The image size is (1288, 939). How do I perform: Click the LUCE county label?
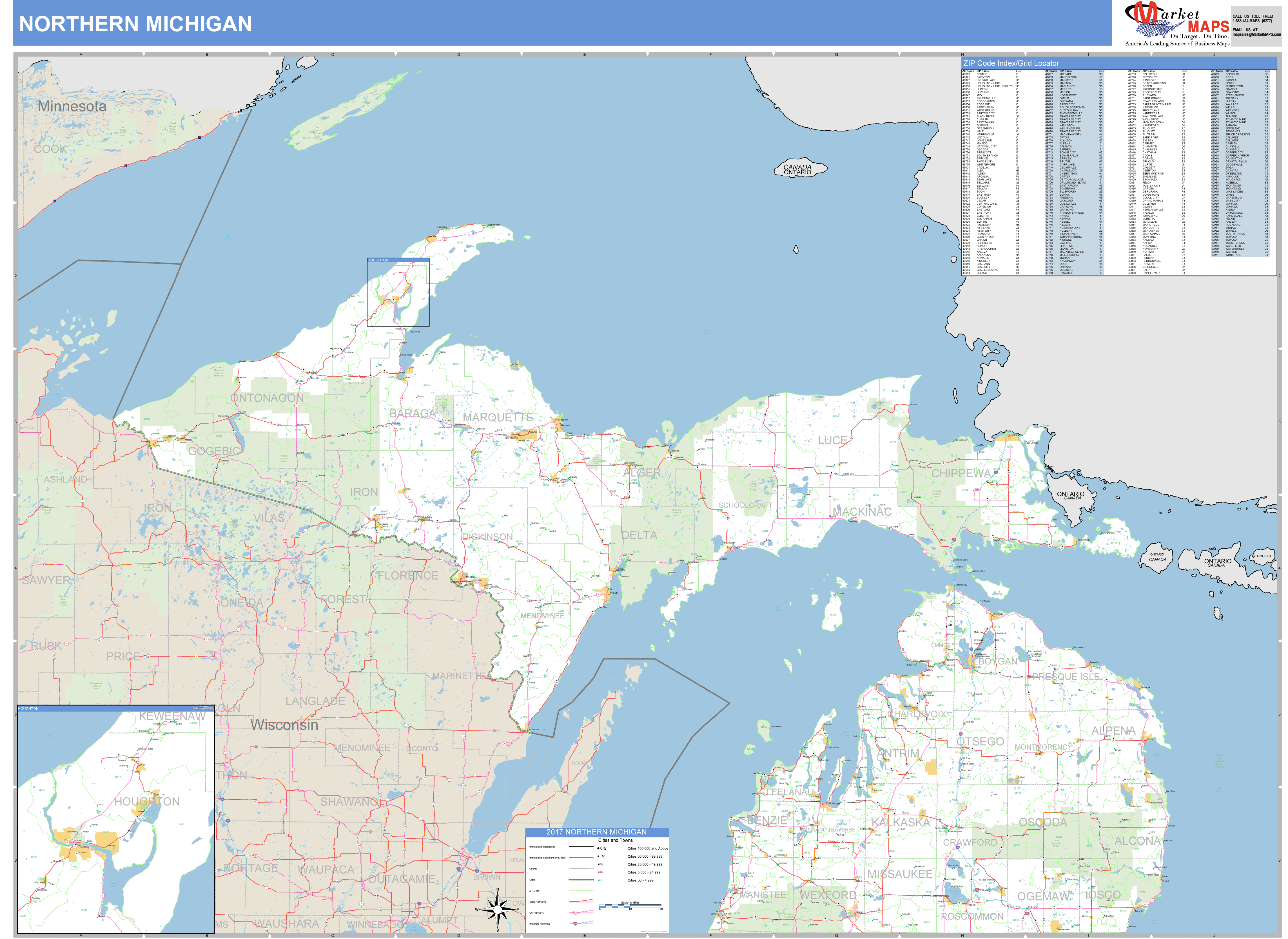(x=832, y=441)
